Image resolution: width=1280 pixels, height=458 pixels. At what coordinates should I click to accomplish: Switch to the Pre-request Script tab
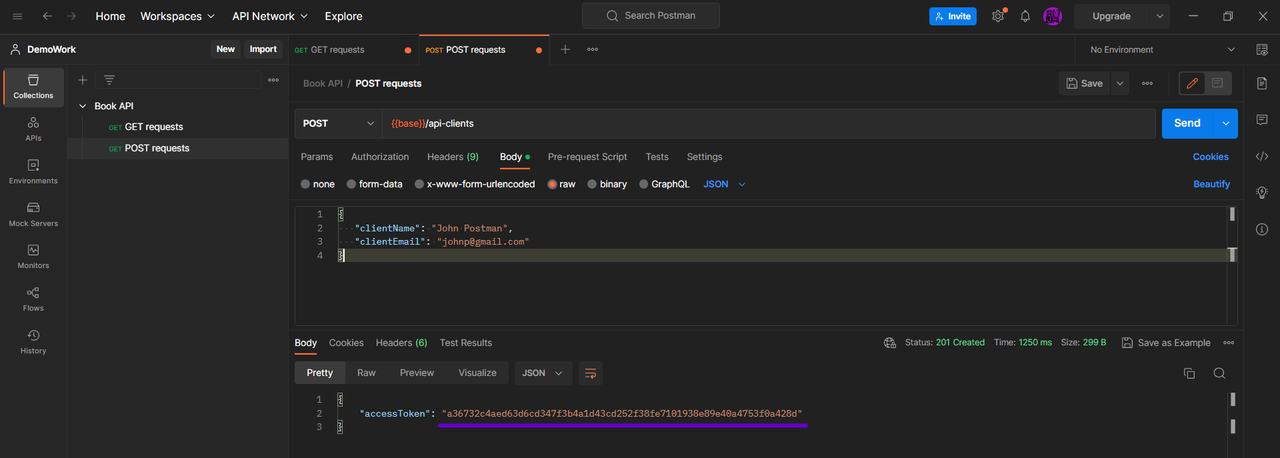tap(588, 157)
